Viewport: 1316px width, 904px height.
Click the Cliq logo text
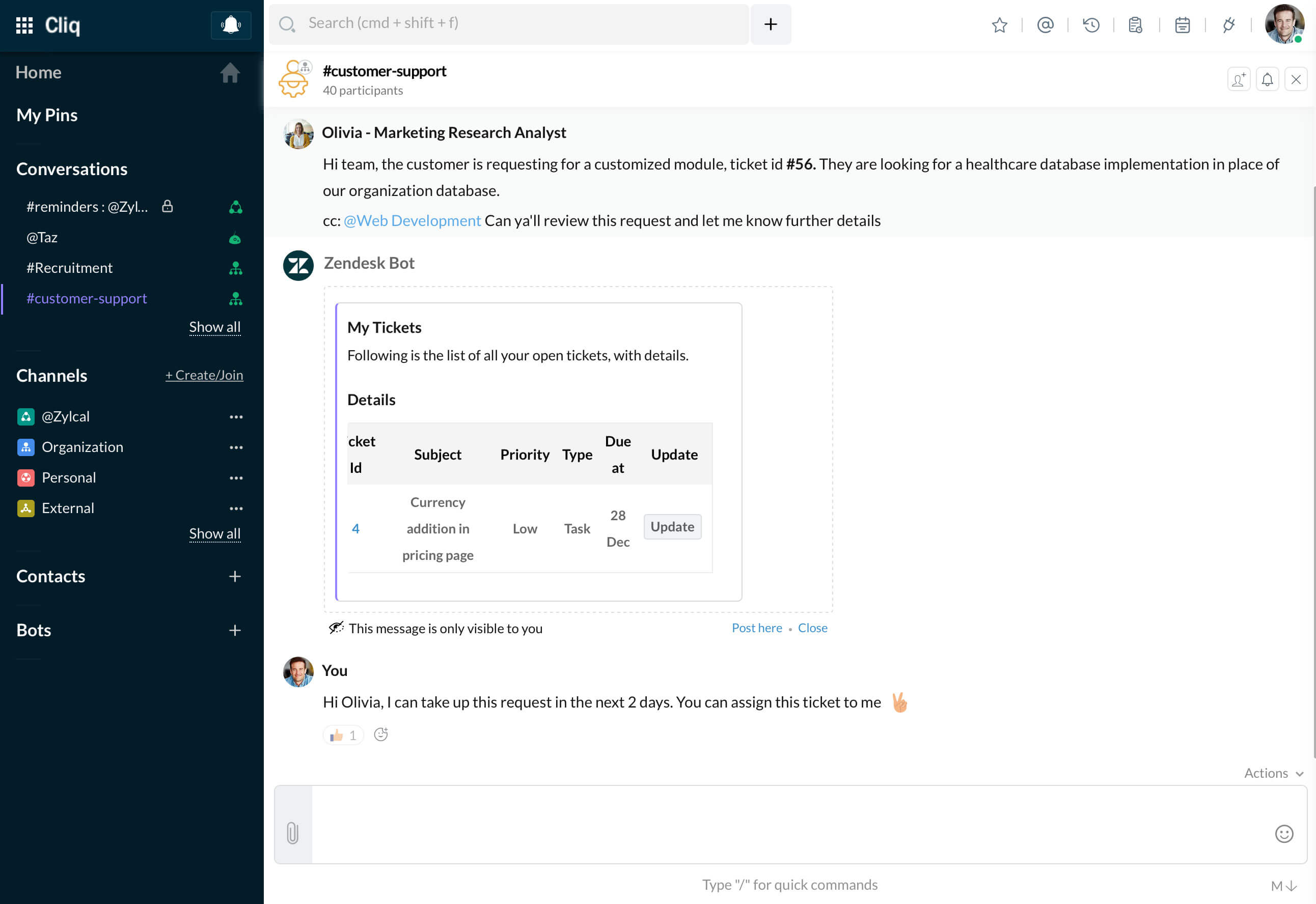62,25
